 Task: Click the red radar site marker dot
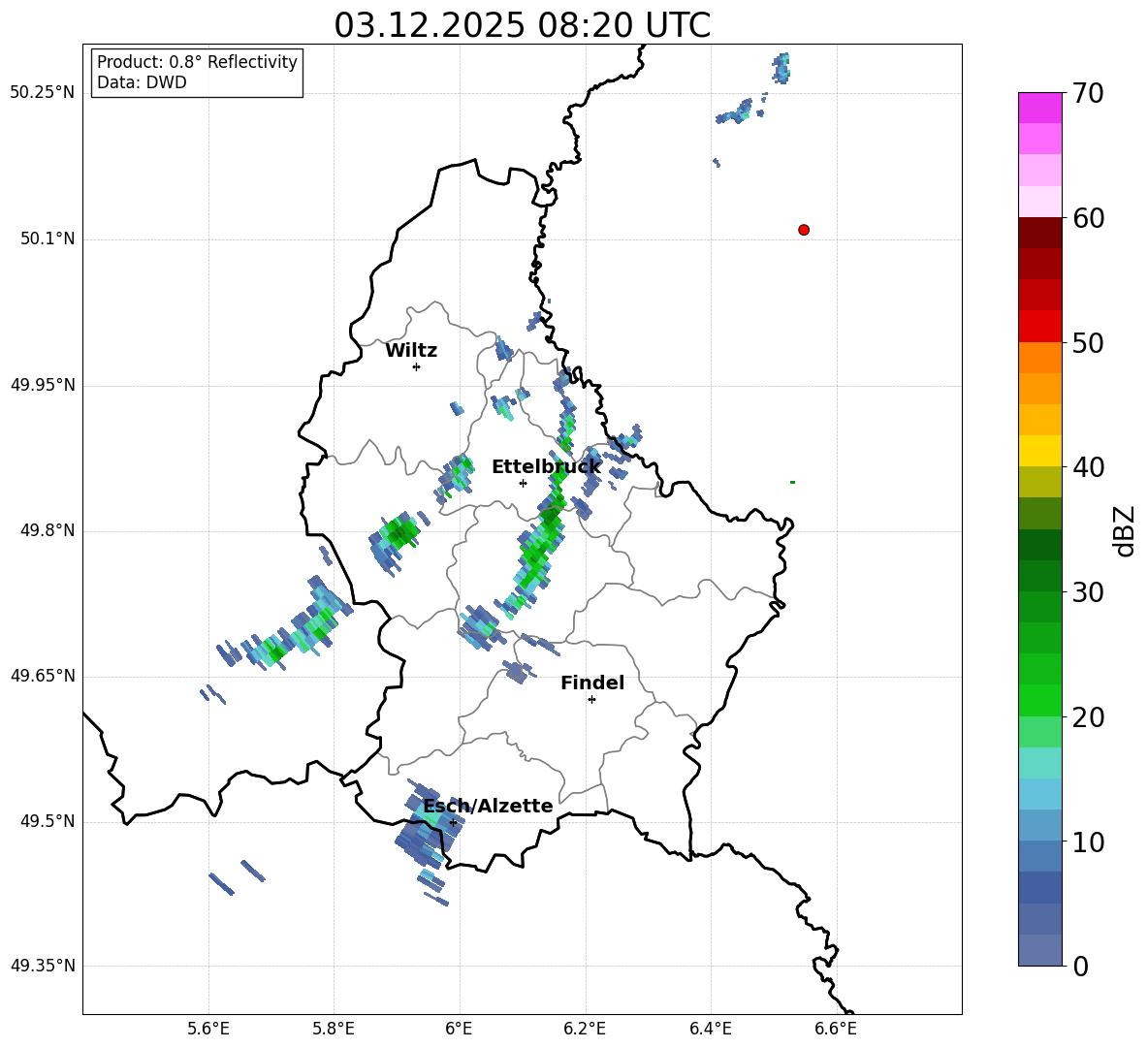(x=803, y=230)
